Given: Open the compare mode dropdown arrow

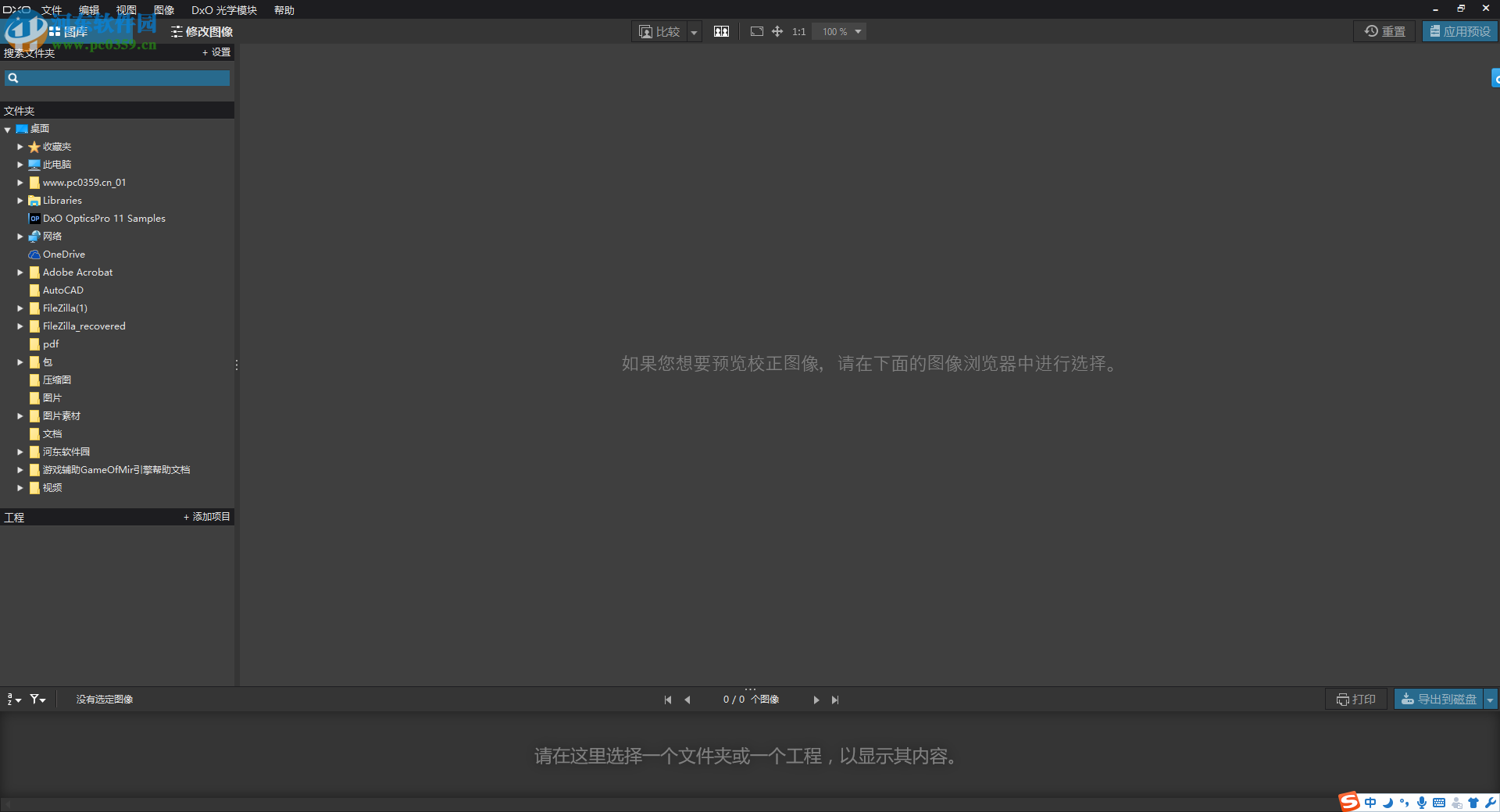Looking at the screenshot, I should (694, 31).
